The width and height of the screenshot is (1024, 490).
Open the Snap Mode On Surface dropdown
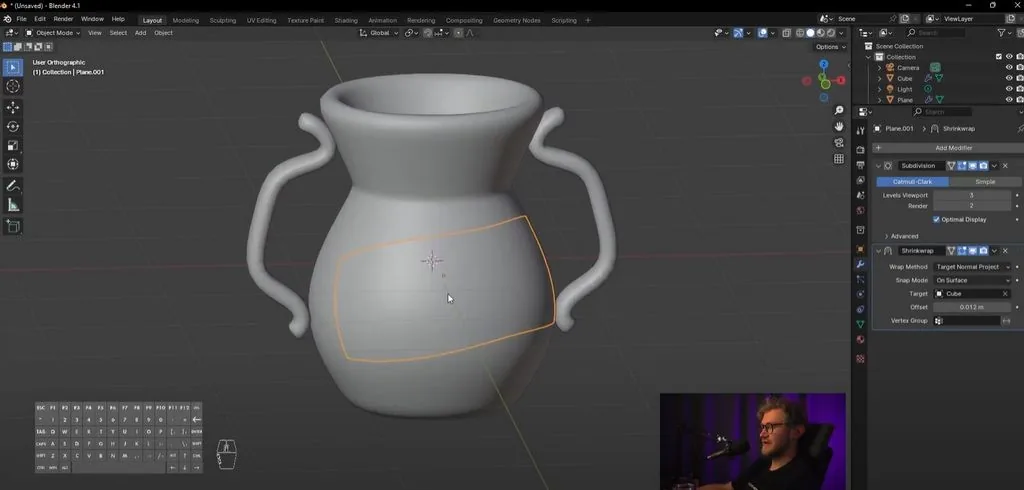(x=971, y=280)
